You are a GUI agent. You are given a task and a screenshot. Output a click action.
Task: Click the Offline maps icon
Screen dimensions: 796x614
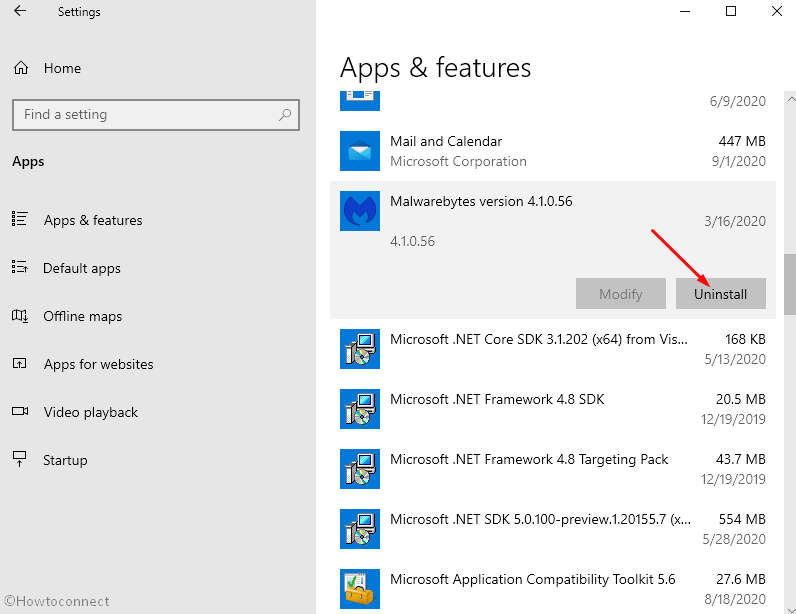coord(20,315)
